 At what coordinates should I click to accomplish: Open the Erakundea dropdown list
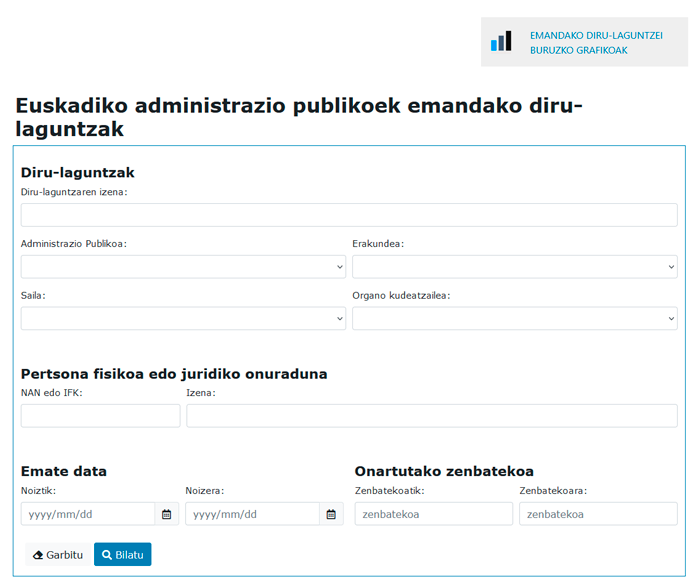click(514, 267)
